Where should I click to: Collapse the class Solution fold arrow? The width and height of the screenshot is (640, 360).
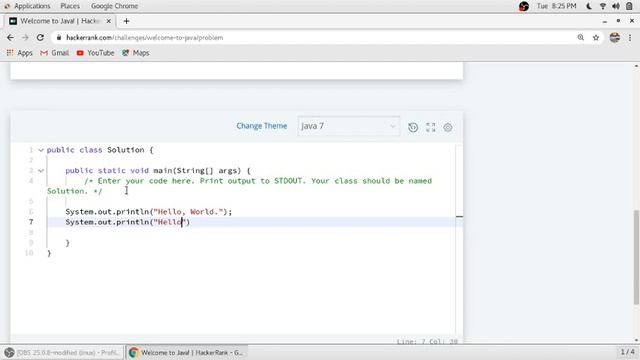pos(41,150)
